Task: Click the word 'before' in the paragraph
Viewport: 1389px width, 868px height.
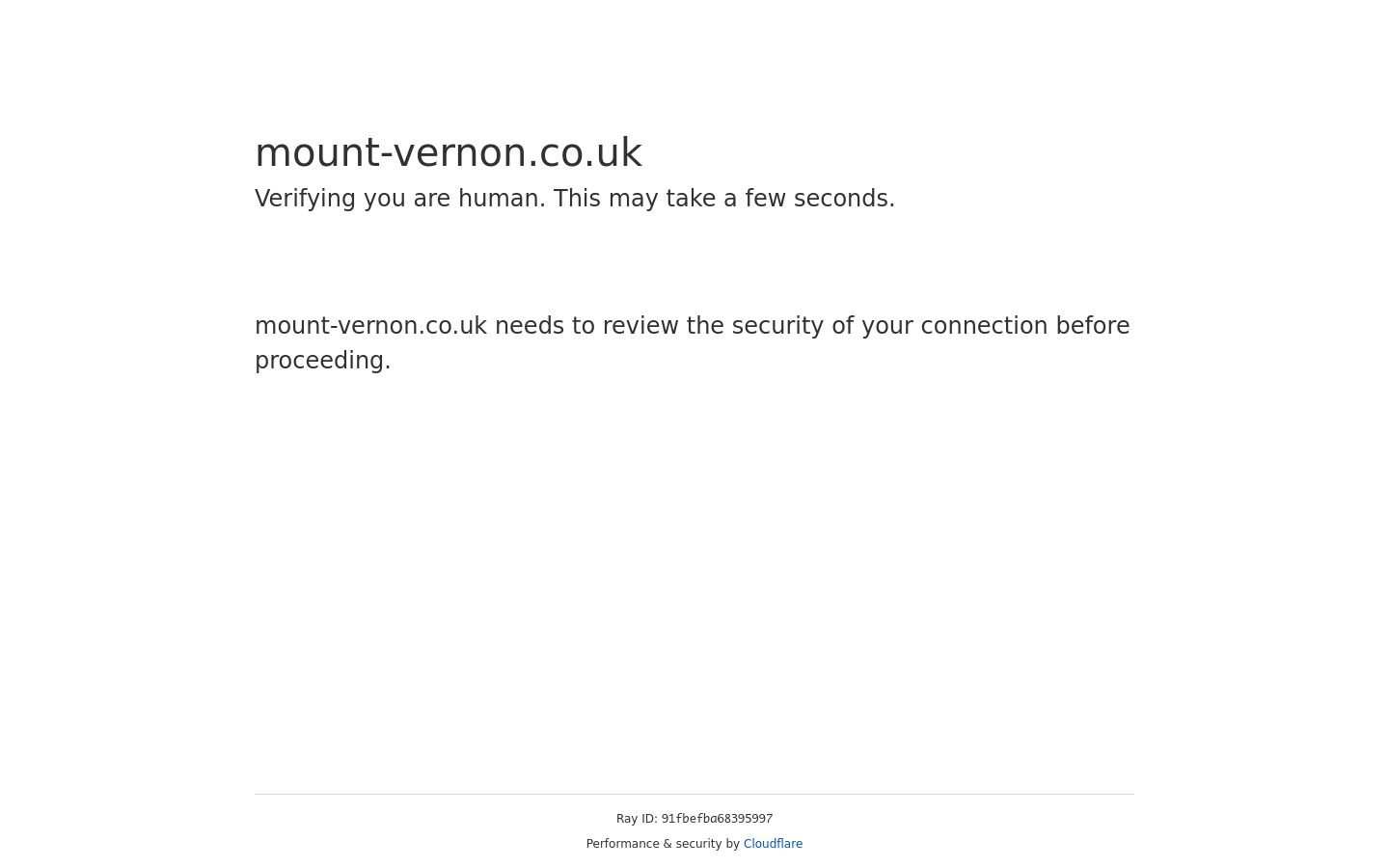Action: tap(1093, 326)
